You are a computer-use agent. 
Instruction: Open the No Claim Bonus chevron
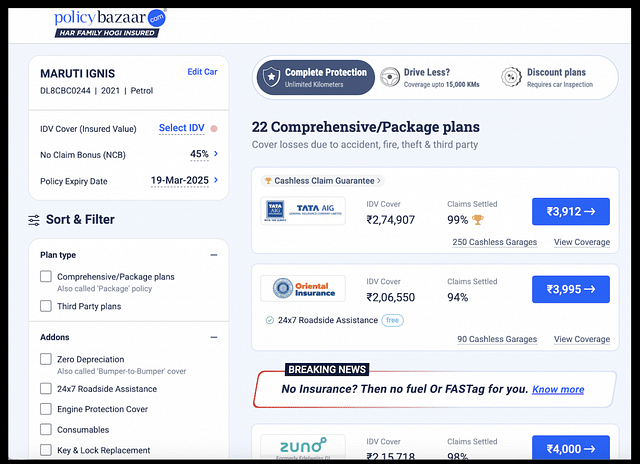(216, 154)
